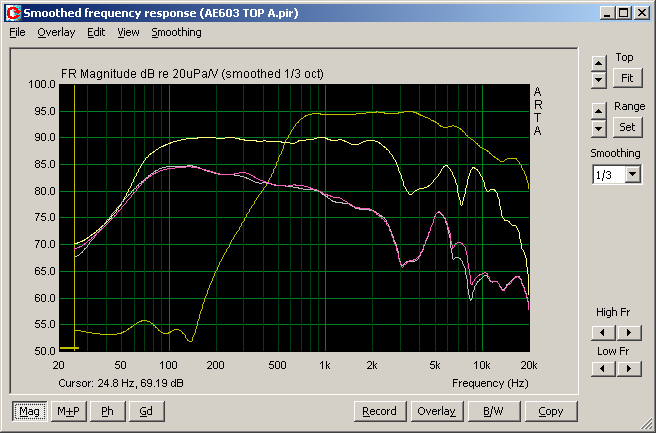
Task: Click the Low Fr left arrow
Action: point(603,369)
